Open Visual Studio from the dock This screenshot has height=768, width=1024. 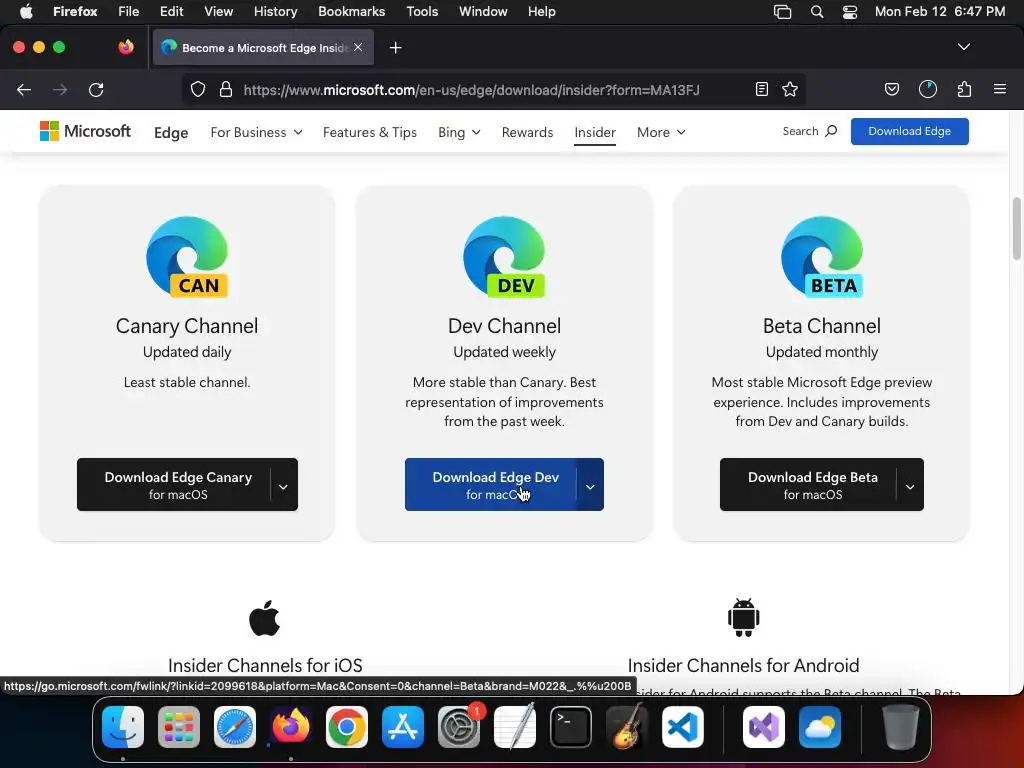tap(764, 727)
